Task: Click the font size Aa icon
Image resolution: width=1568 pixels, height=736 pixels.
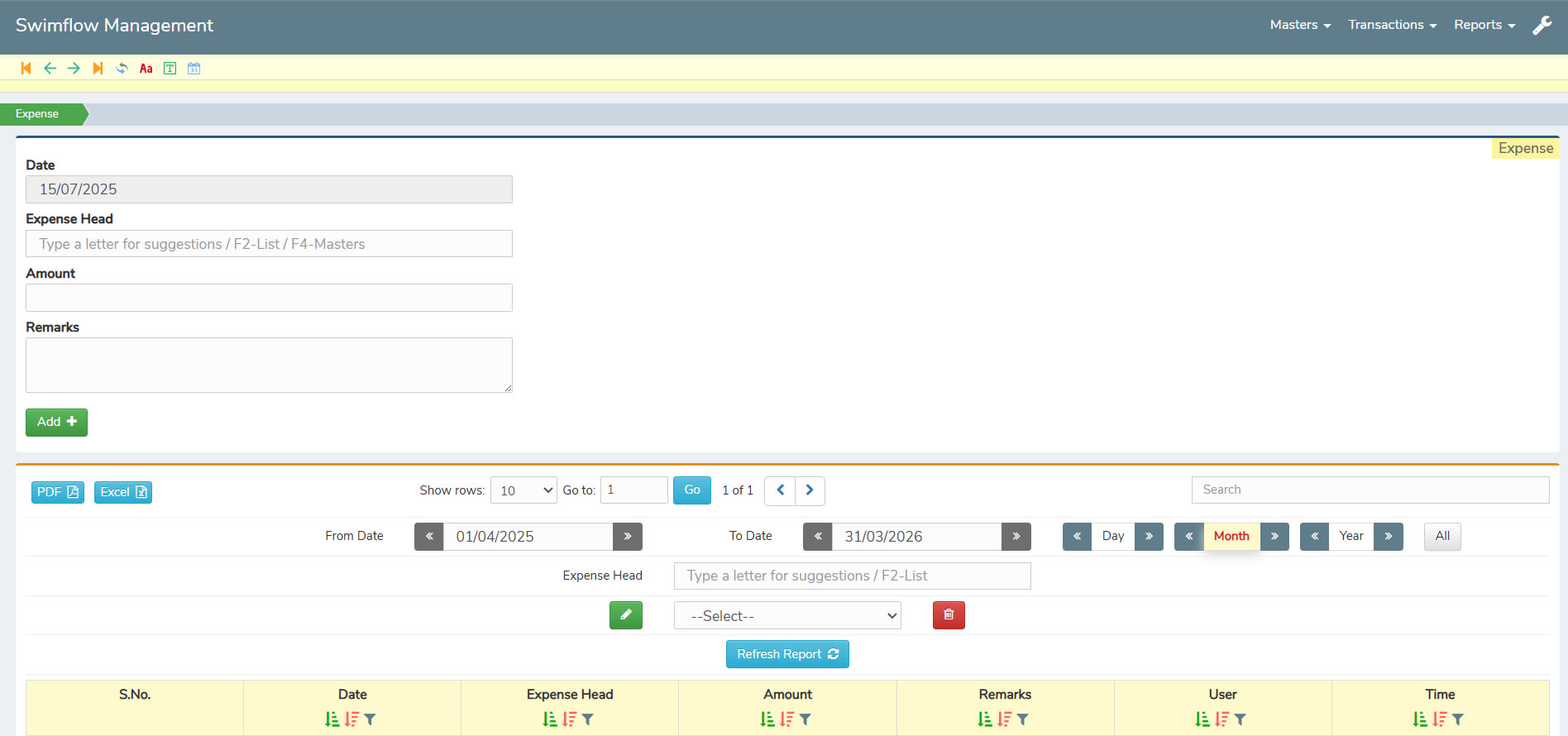Action: tap(146, 69)
